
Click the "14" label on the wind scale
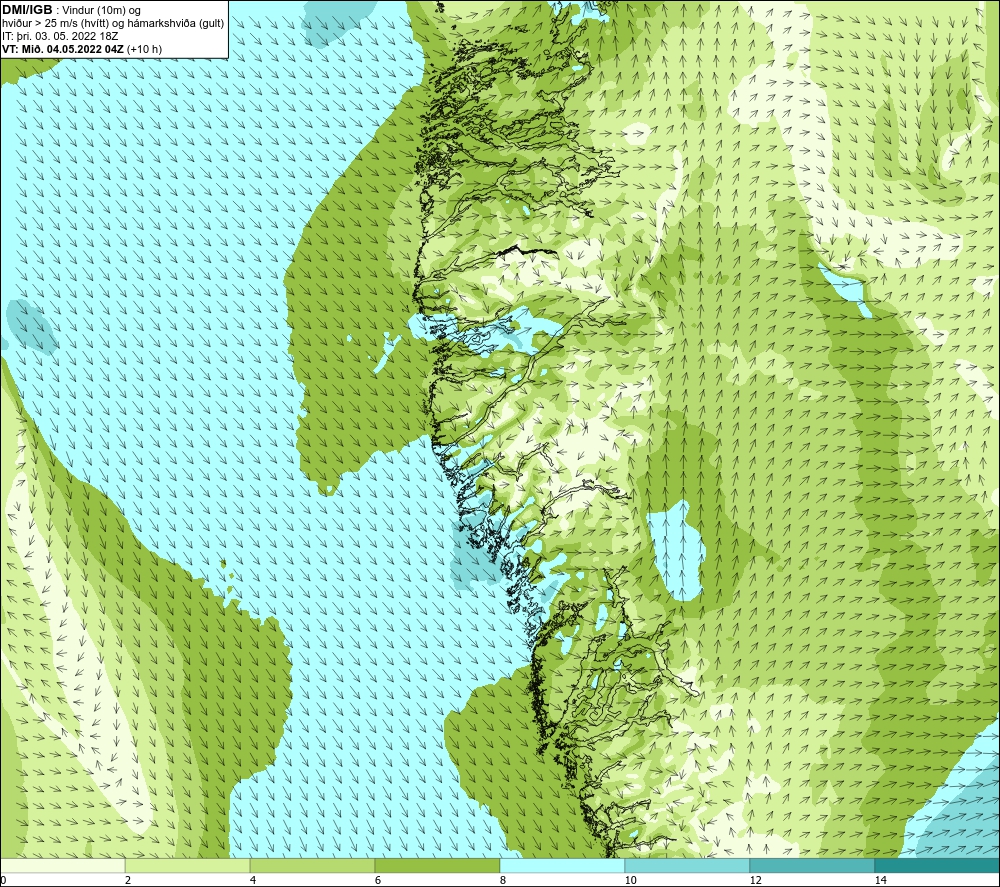880,880
